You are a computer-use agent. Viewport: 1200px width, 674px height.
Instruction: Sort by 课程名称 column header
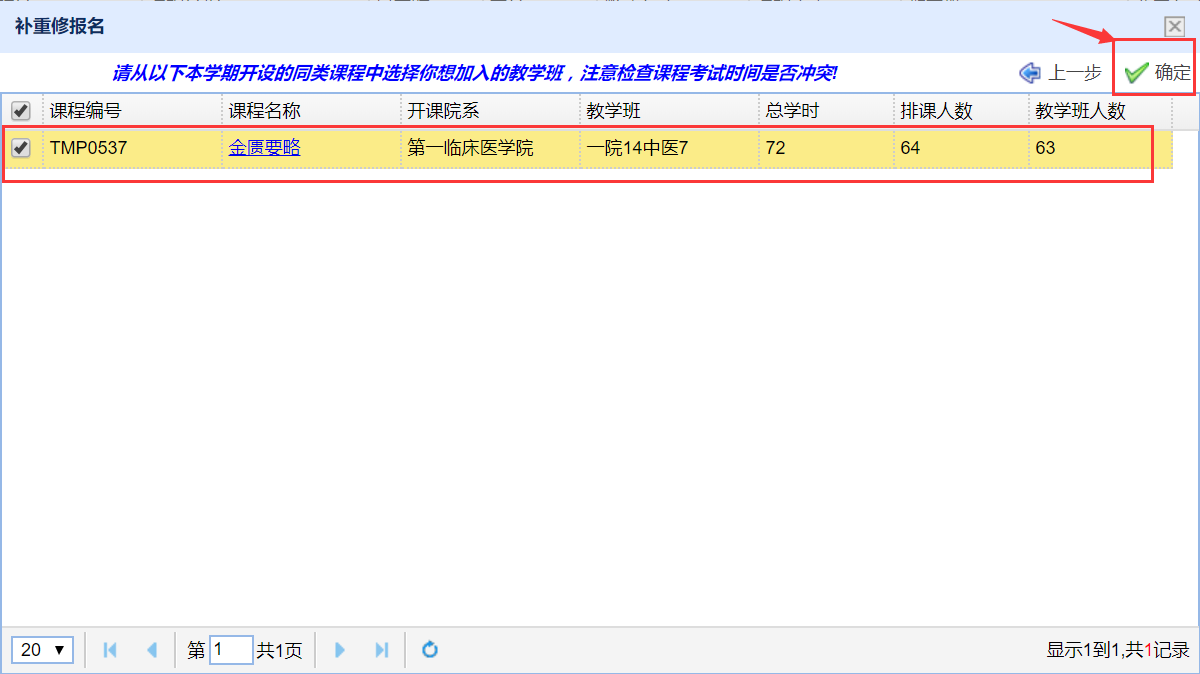[x=264, y=111]
